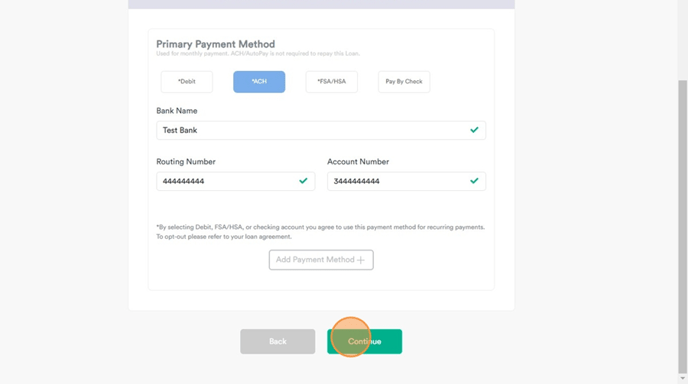Click the checkmark icon in Routing Number field
This screenshot has width=688, height=384.
point(303,181)
